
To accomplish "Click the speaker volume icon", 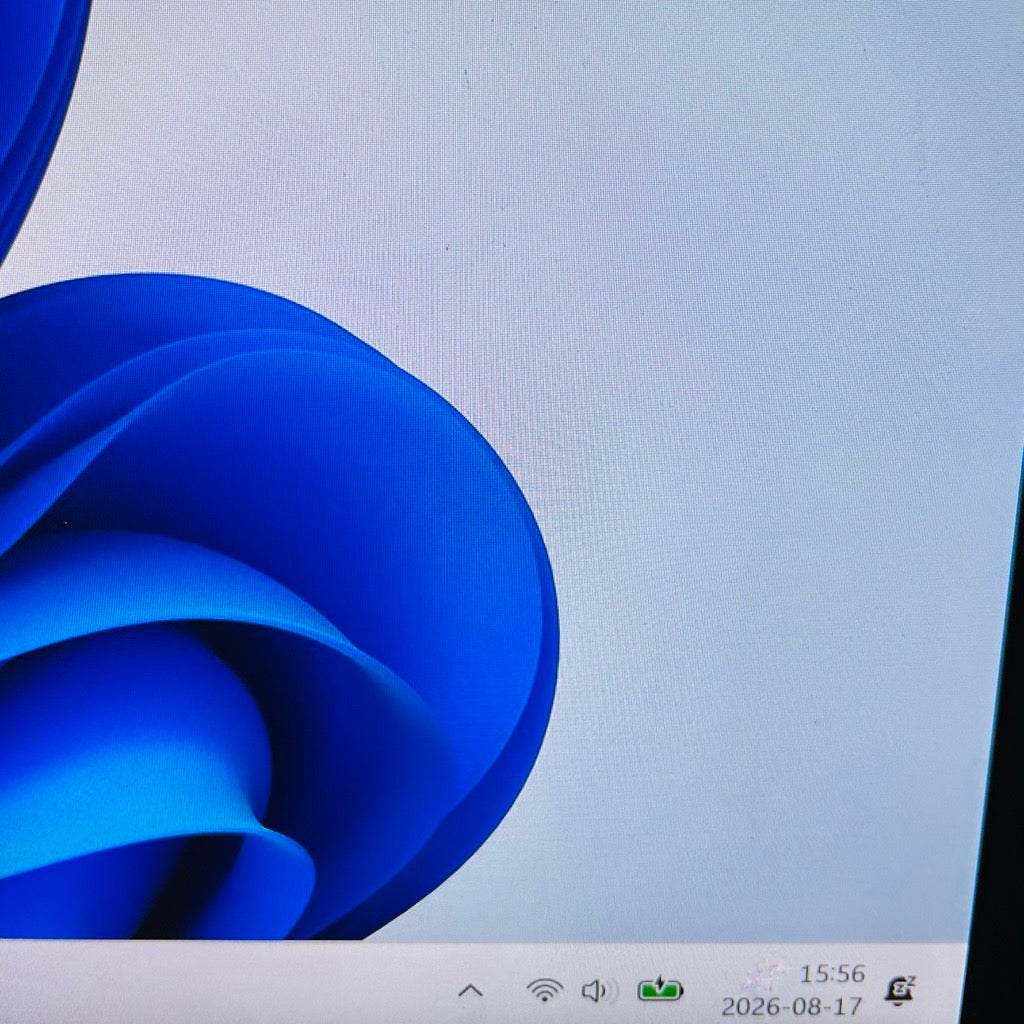I will pos(597,991).
